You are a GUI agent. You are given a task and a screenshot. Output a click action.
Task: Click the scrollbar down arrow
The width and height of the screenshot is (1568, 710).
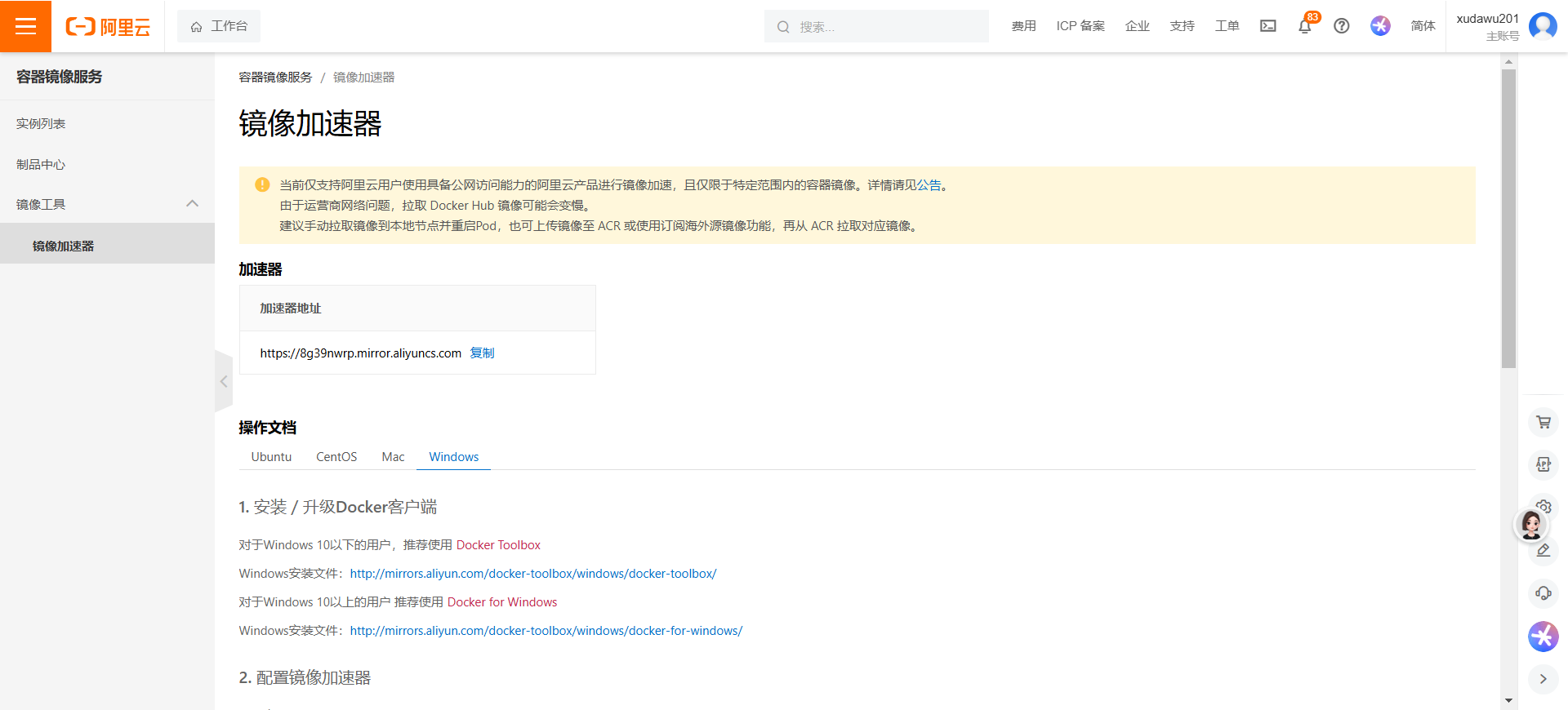coord(1508,700)
